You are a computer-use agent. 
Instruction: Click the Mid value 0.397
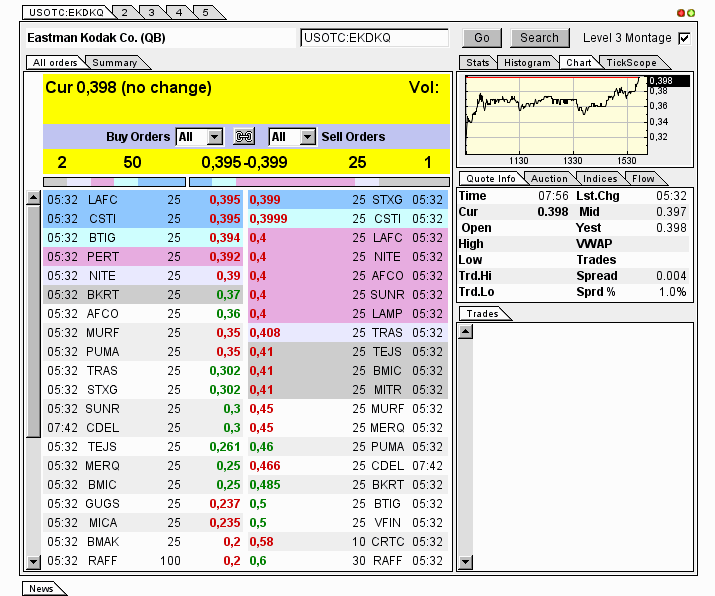[x=671, y=212]
